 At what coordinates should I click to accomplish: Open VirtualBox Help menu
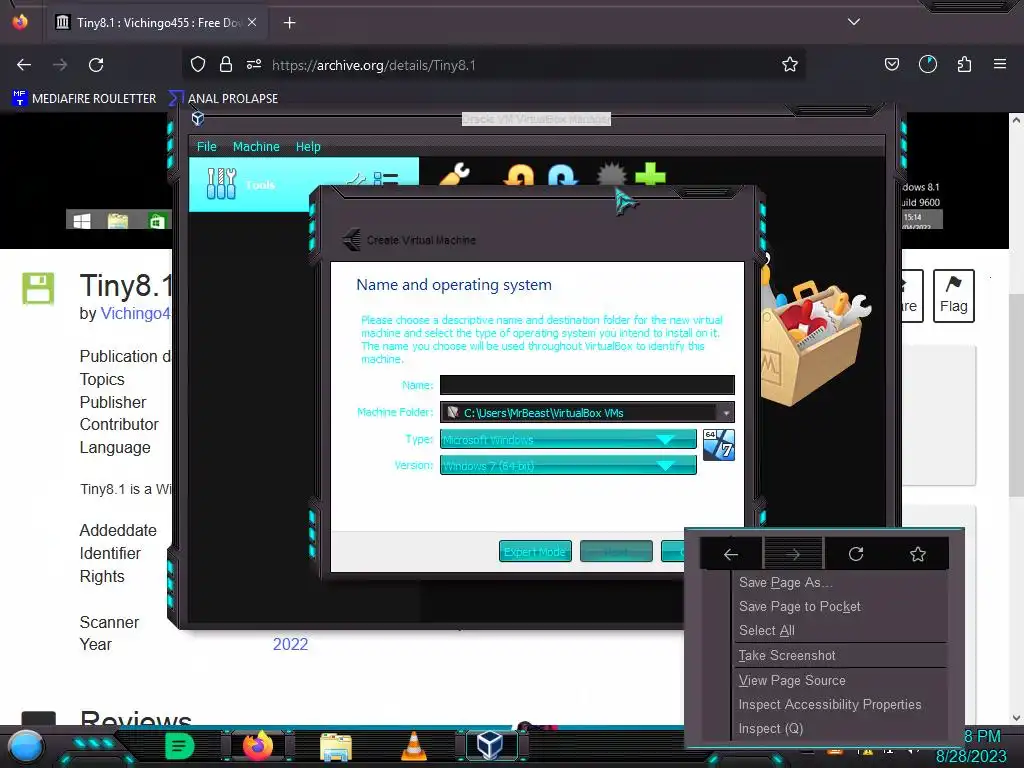click(308, 146)
